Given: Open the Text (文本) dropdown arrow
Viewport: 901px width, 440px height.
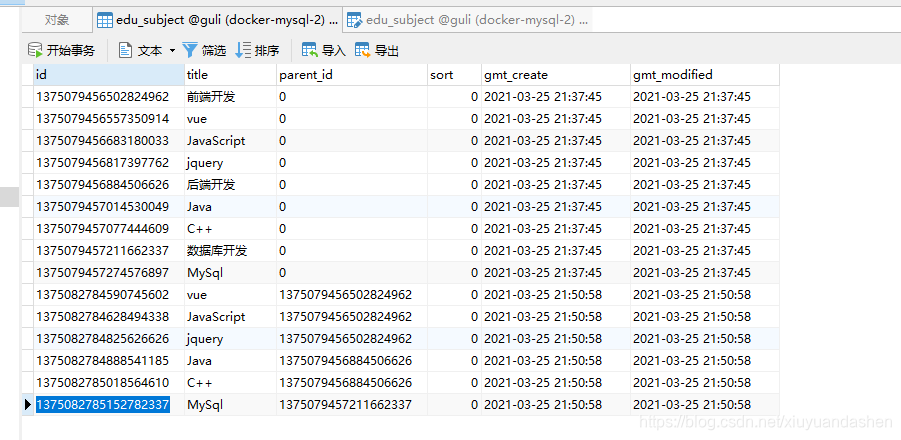Looking at the screenshot, I should [x=172, y=51].
